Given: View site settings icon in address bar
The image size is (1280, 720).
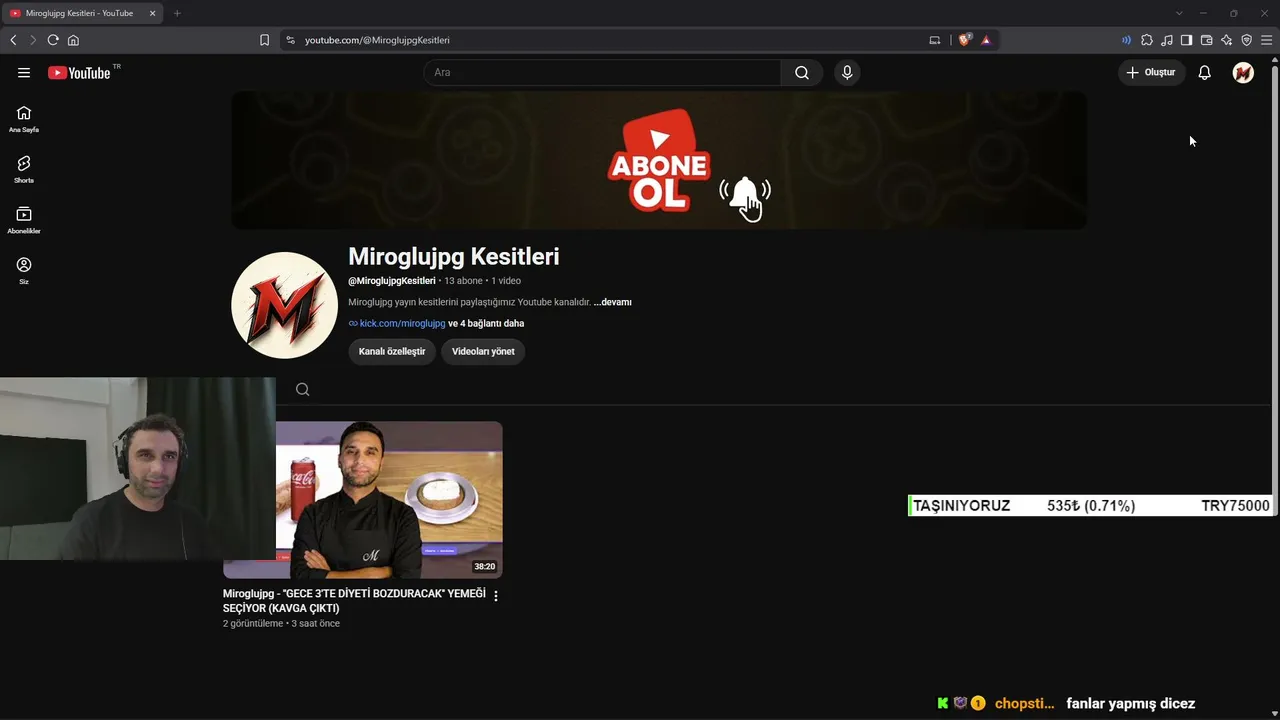Looking at the screenshot, I should point(290,40).
